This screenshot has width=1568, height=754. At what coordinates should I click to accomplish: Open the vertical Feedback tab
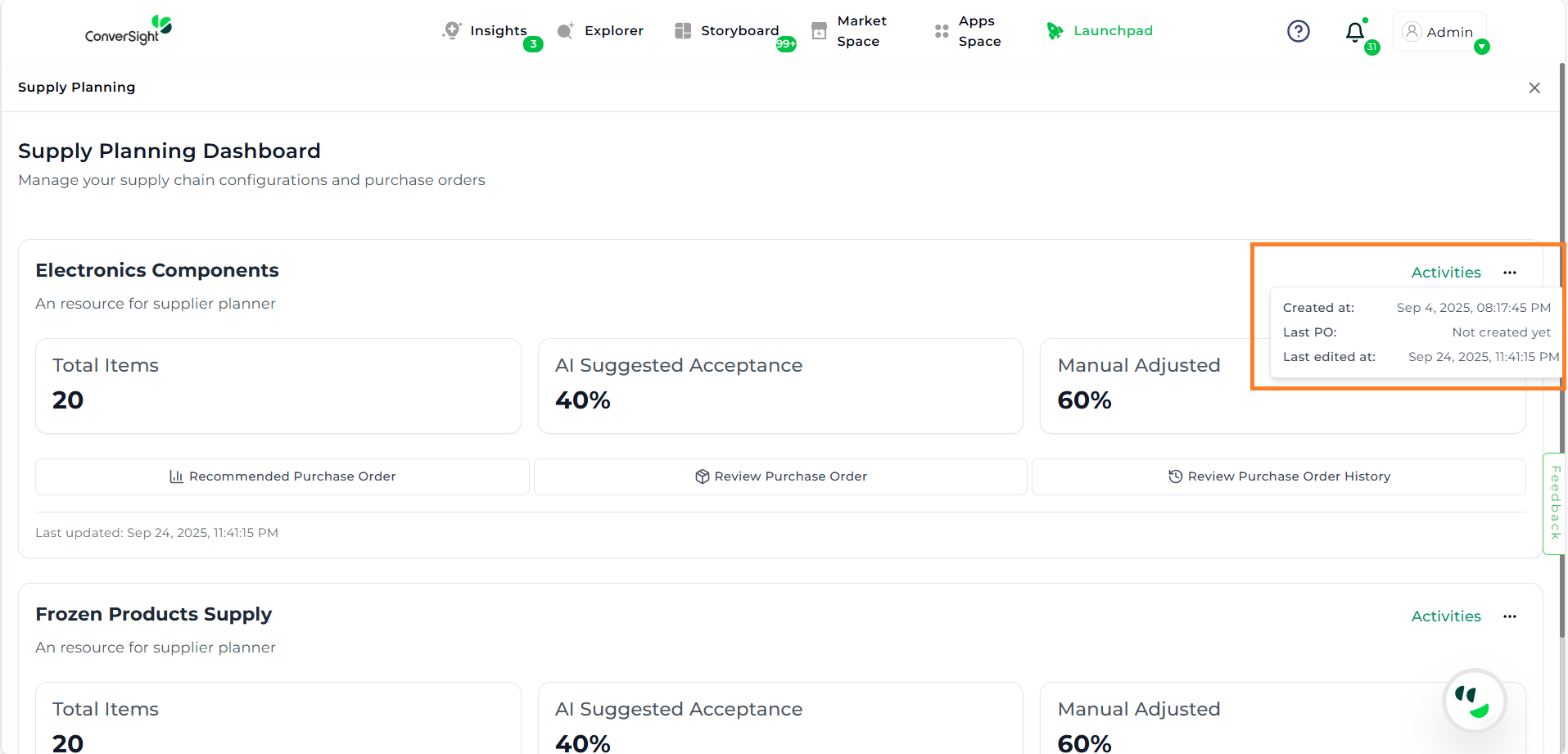1554,503
